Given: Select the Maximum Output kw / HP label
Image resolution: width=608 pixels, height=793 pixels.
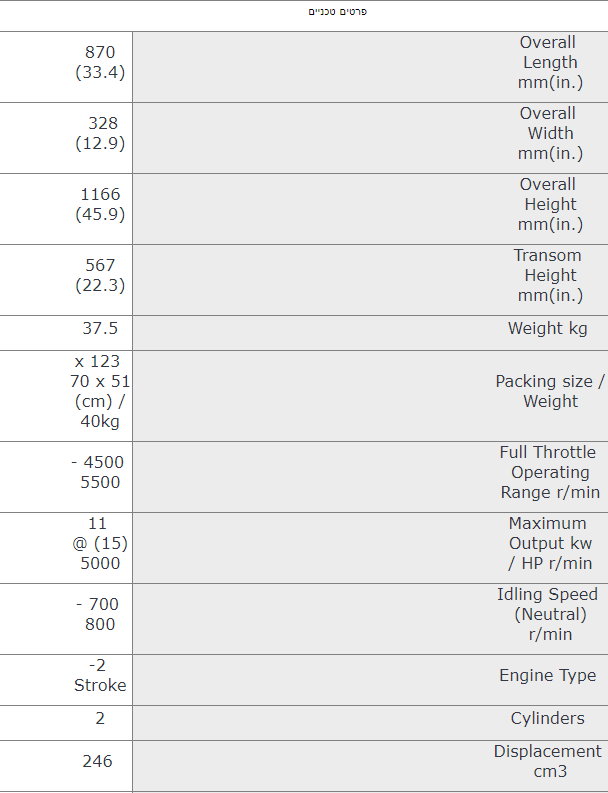Looking at the screenshot, I should click(550, 543).
